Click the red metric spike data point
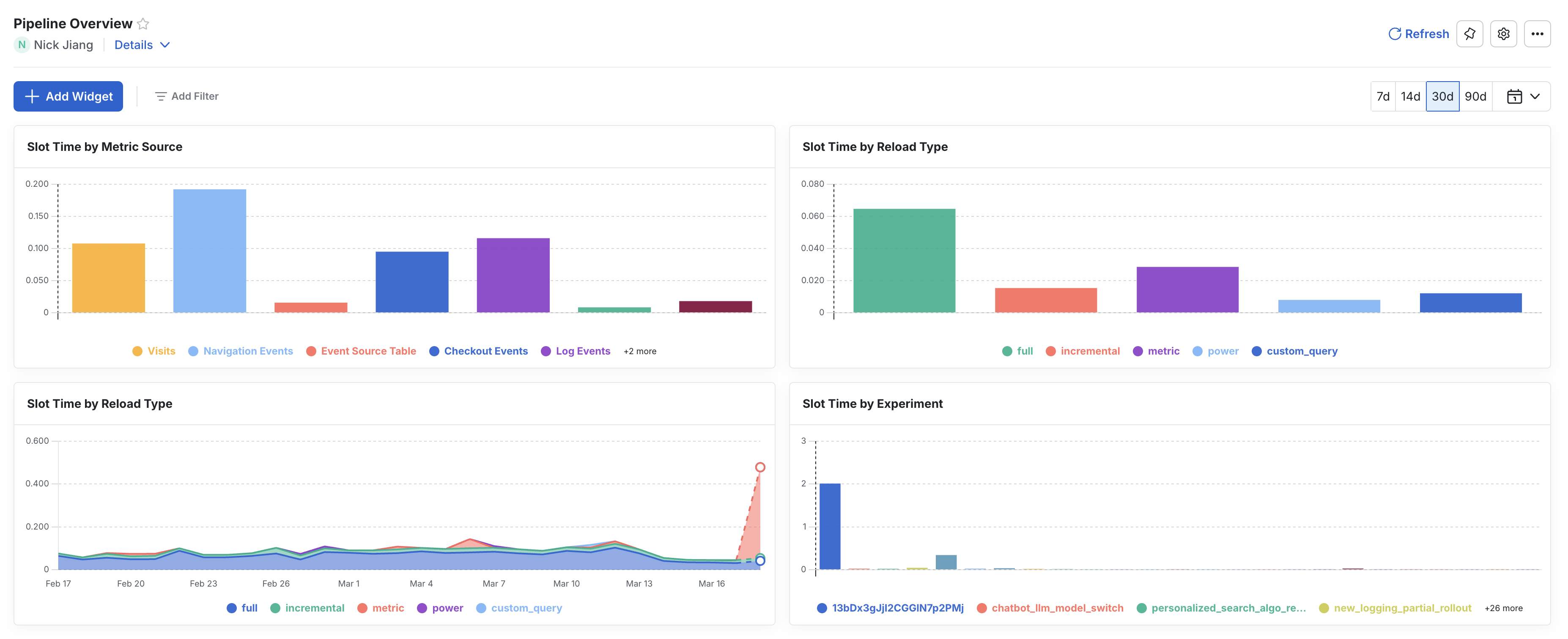1568x639 pixels. [x=759, y=467]
